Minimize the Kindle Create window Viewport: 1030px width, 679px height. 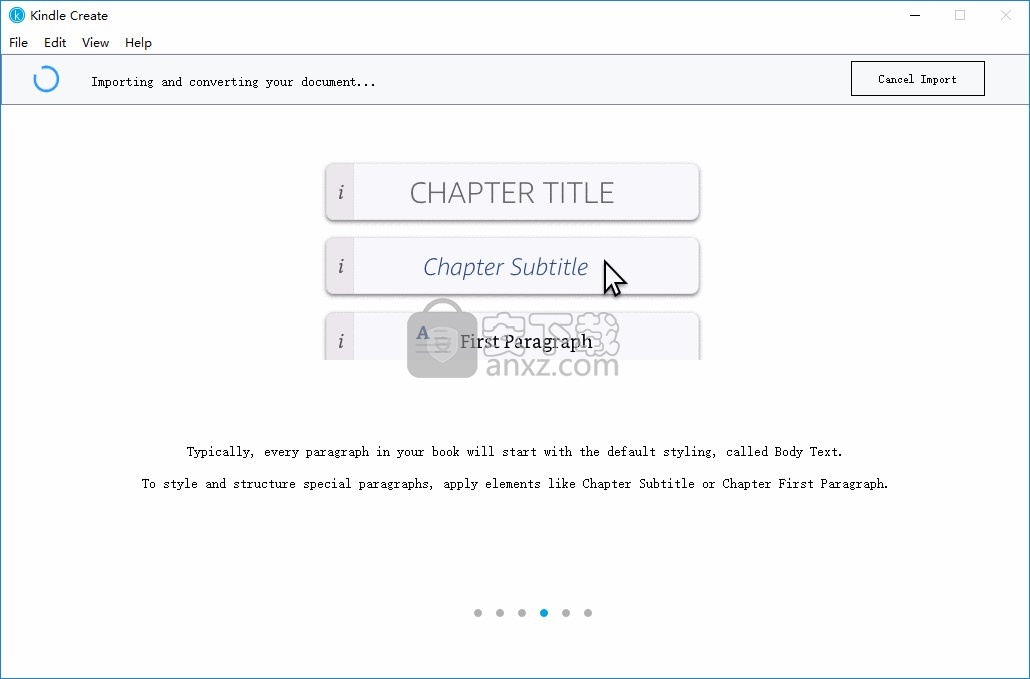[915, 15]
